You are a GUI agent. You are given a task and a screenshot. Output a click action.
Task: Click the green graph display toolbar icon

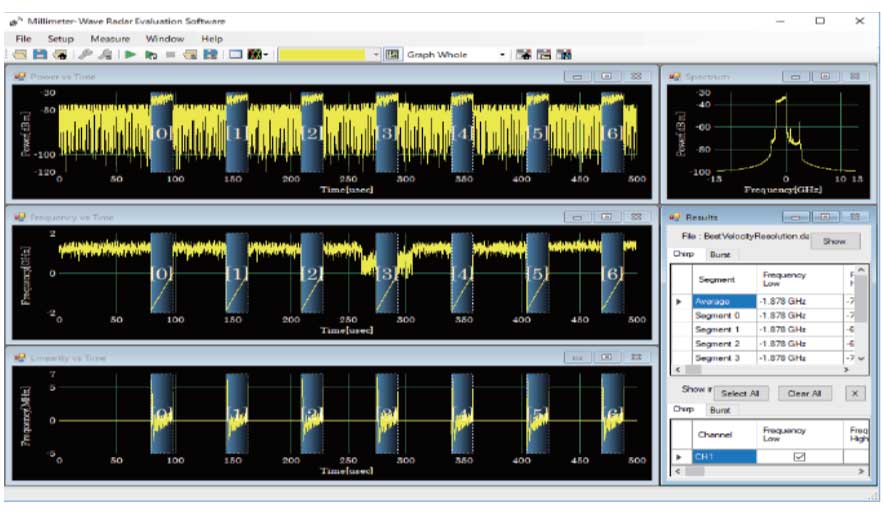click(255, 55)
